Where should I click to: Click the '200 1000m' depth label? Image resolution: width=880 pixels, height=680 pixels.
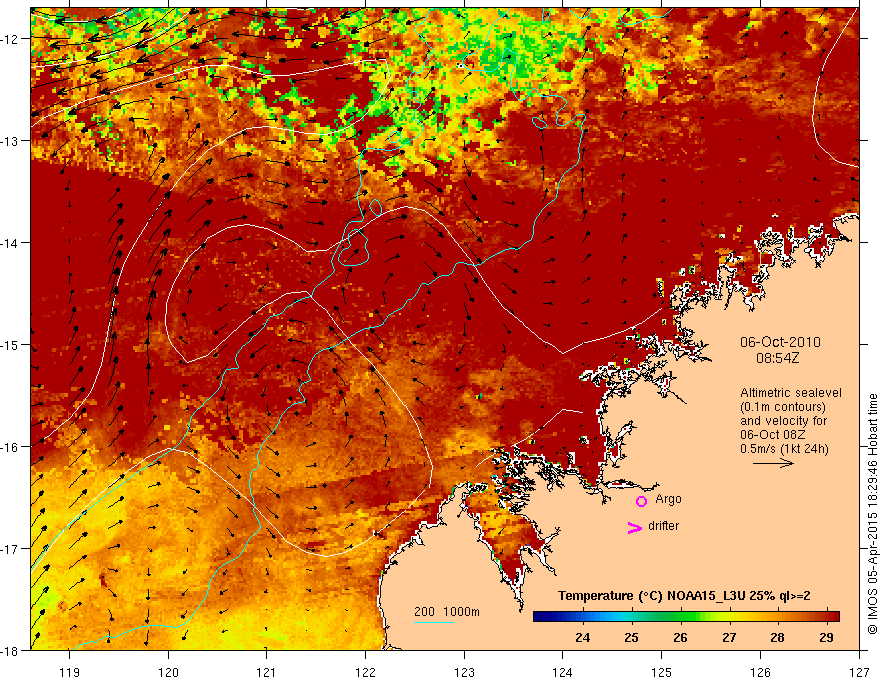click(x=447, y=612)
